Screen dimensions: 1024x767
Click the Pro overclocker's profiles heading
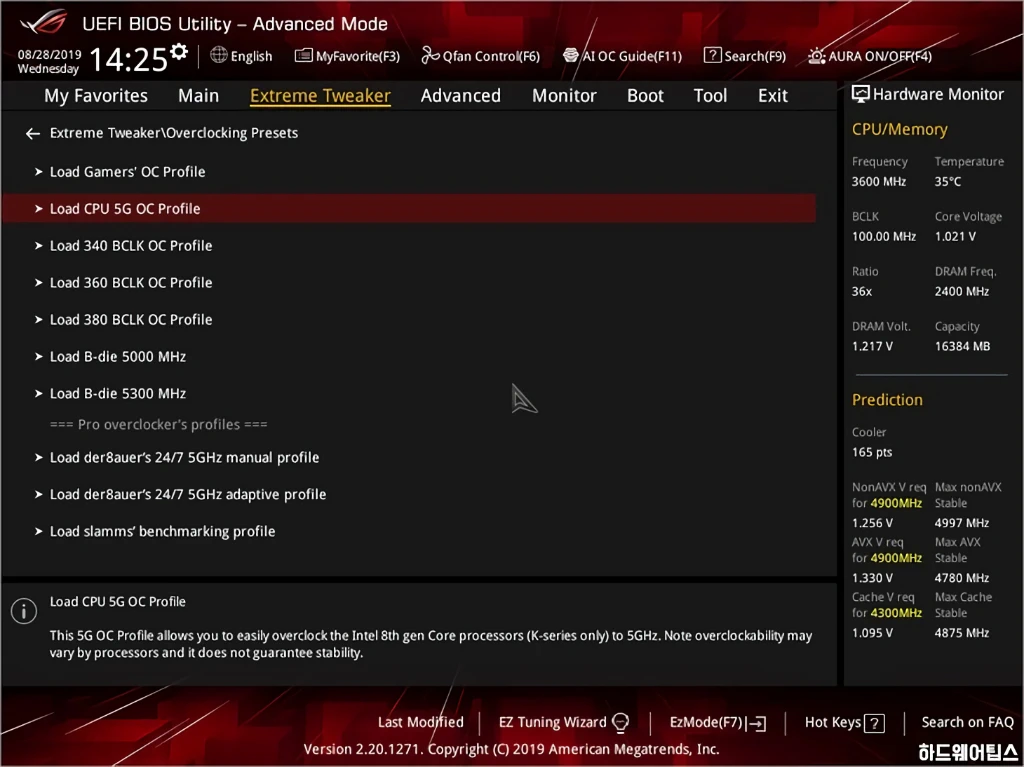click(x=159, y=425)
